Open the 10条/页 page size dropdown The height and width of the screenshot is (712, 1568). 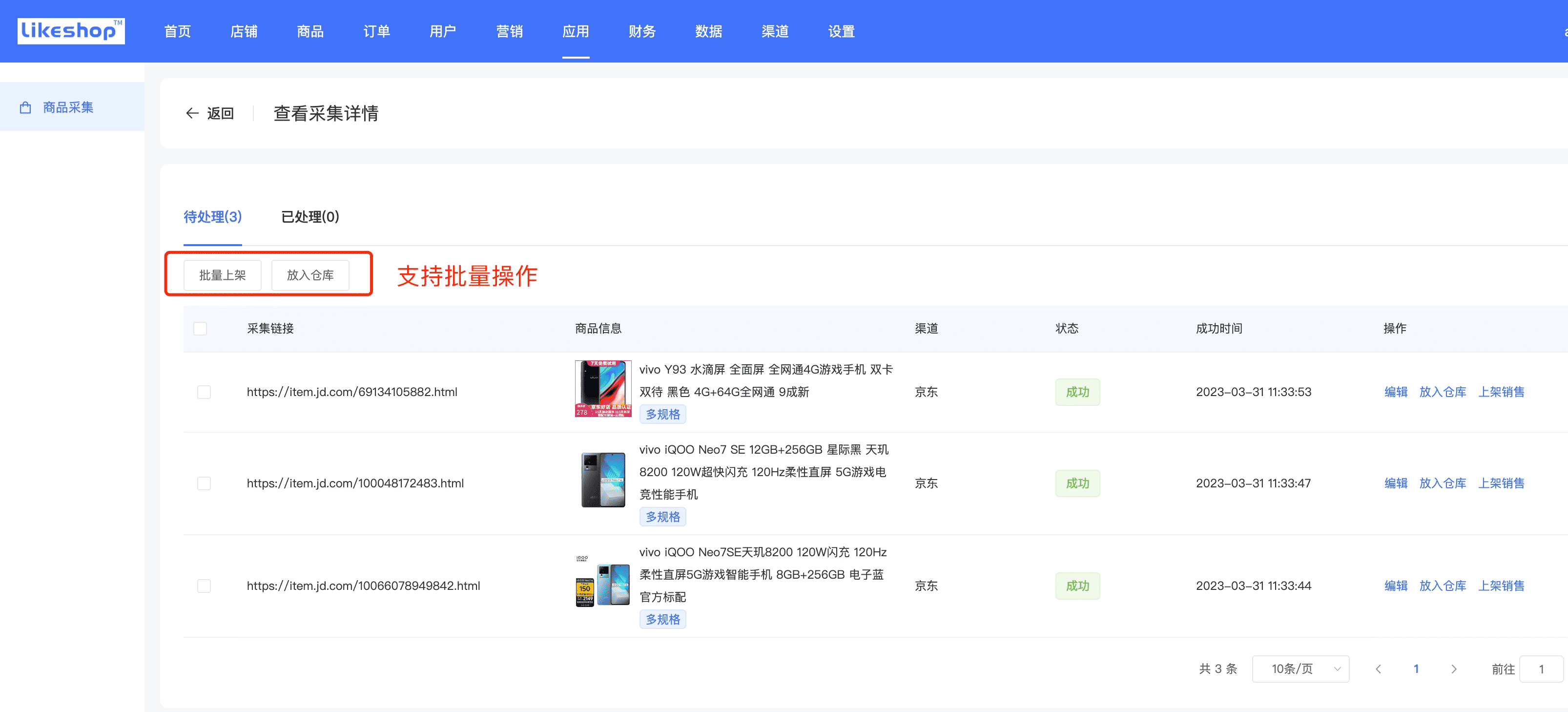coord(1300,669)
